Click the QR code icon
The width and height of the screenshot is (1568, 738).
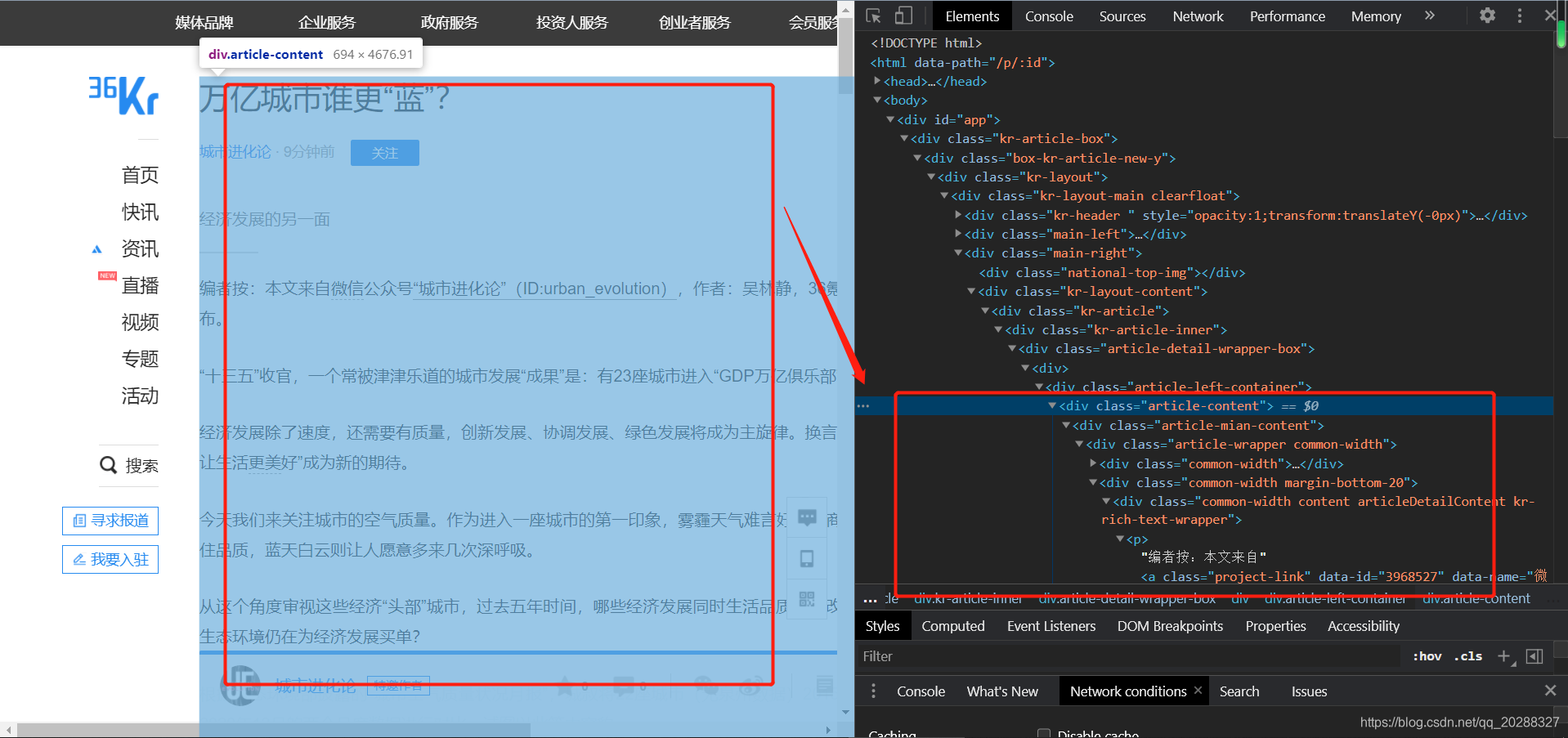coord(807,599)
